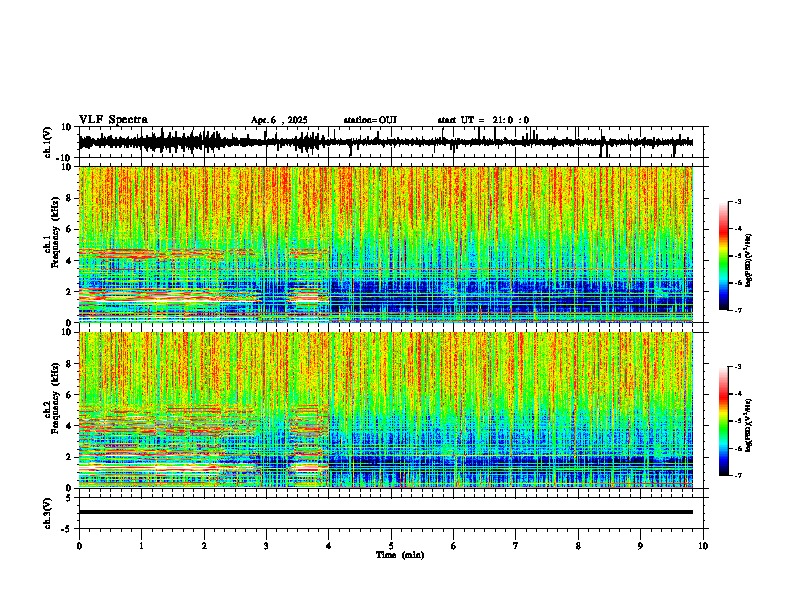Click time axis tick label "6"
This screenshot has height=612, width=792.
pyautogui.click(x=454, y=546)
